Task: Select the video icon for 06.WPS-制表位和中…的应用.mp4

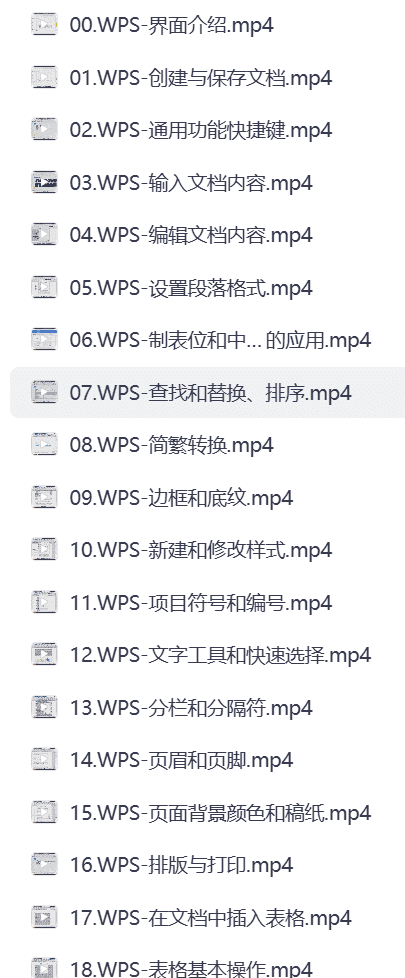Action: 44,339
